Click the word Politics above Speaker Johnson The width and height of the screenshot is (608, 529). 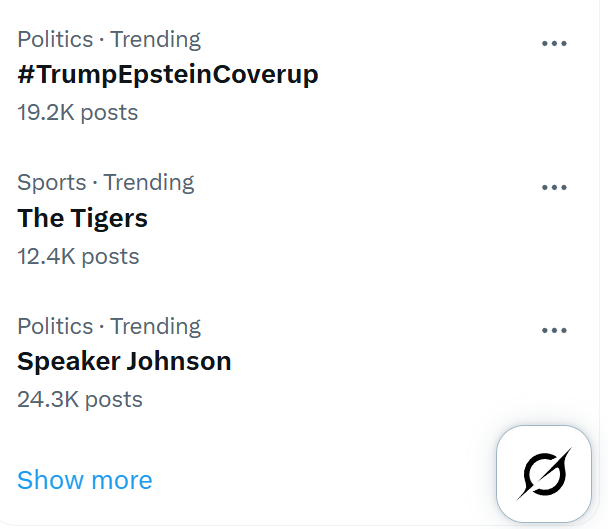point(55,326)
